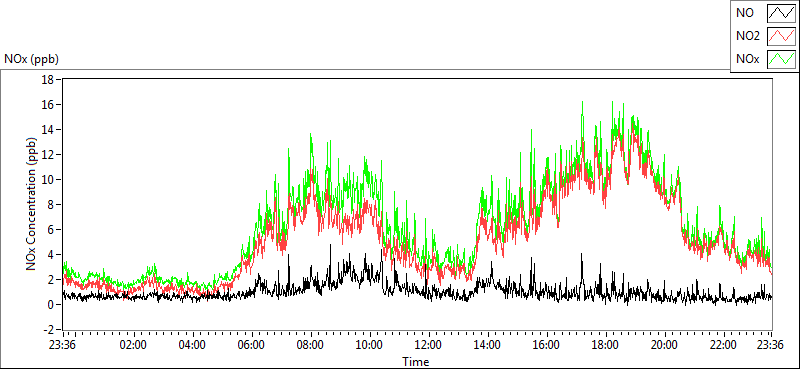The width and height of the screenshot is (800, 369).
Task: Click the 0 y-axis tick label
Action: (x=52, y=305)
